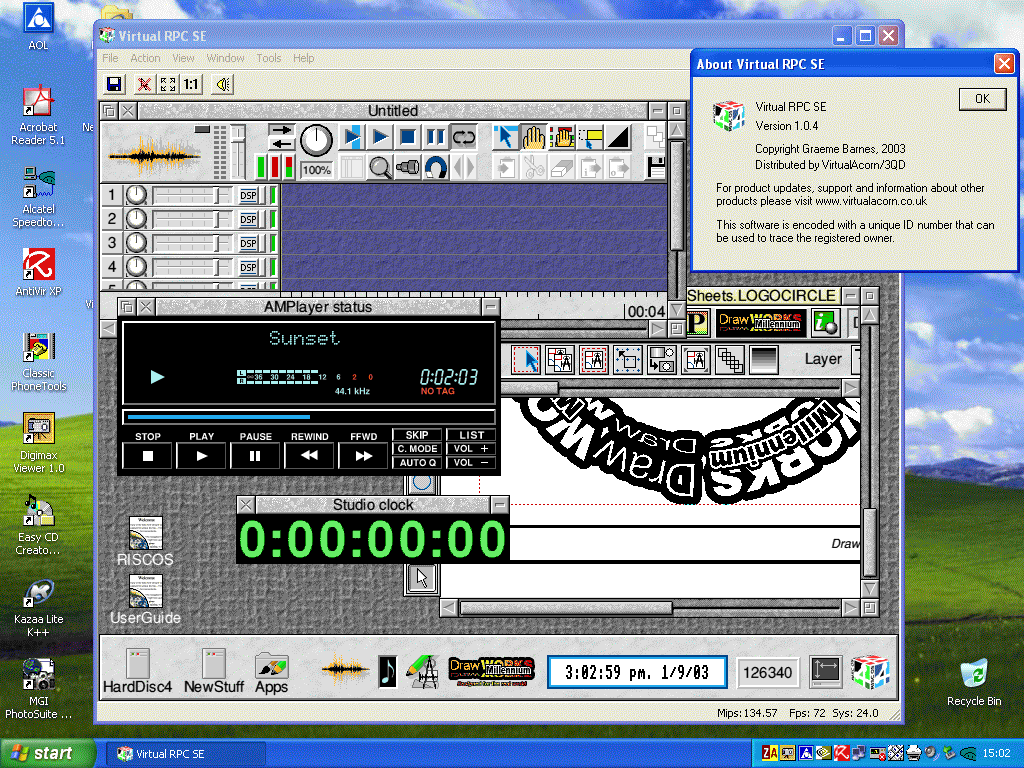Click the pause icon in Untitled studio toolbar
This screenshot has height=768, width=1024.
pyautogui.click(x=435, y=137)
